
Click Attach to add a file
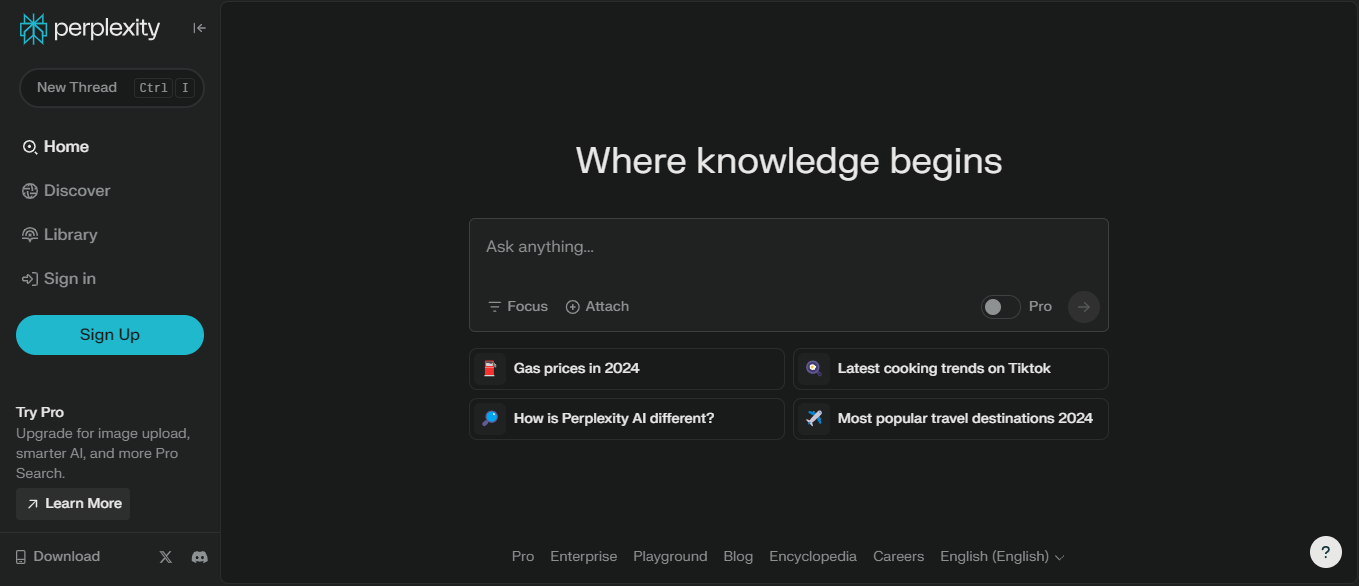click(x=597, y=306)
